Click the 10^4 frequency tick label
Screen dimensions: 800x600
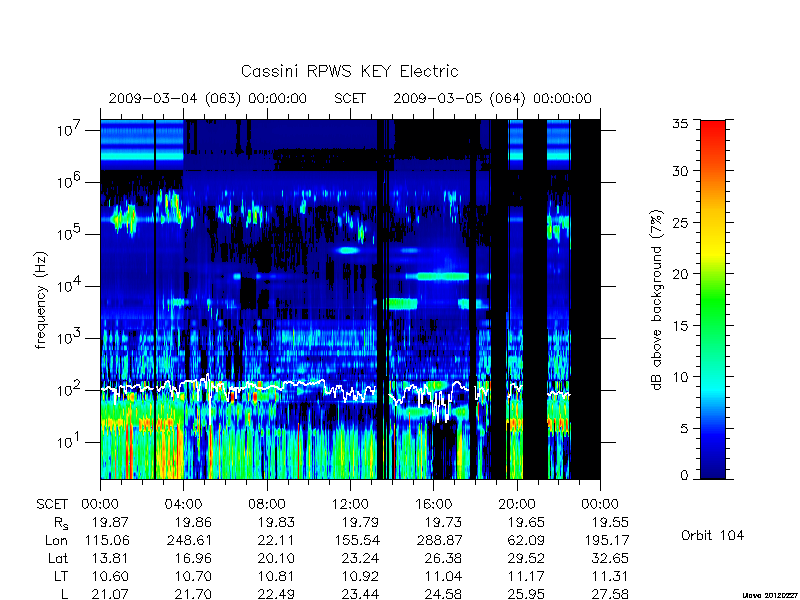70,285
